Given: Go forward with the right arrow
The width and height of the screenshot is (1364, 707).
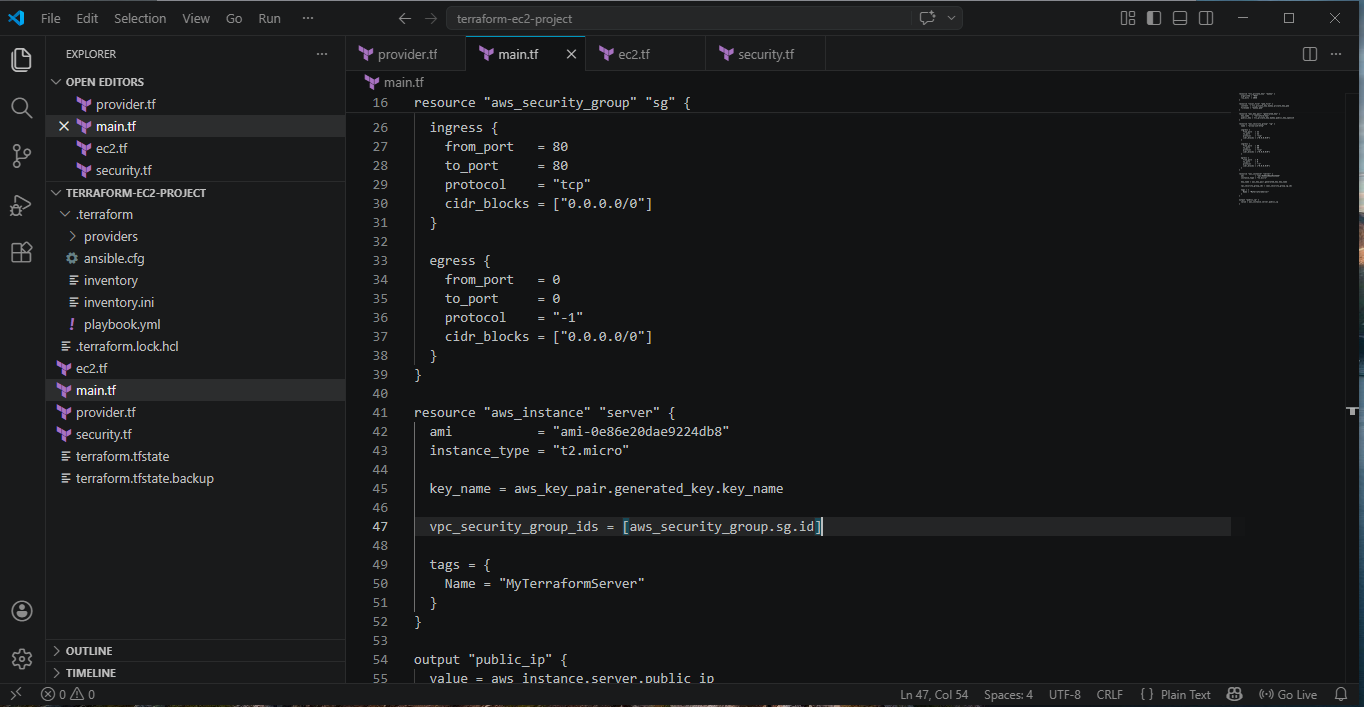Looking at the screenshot, I should [430, 18].
